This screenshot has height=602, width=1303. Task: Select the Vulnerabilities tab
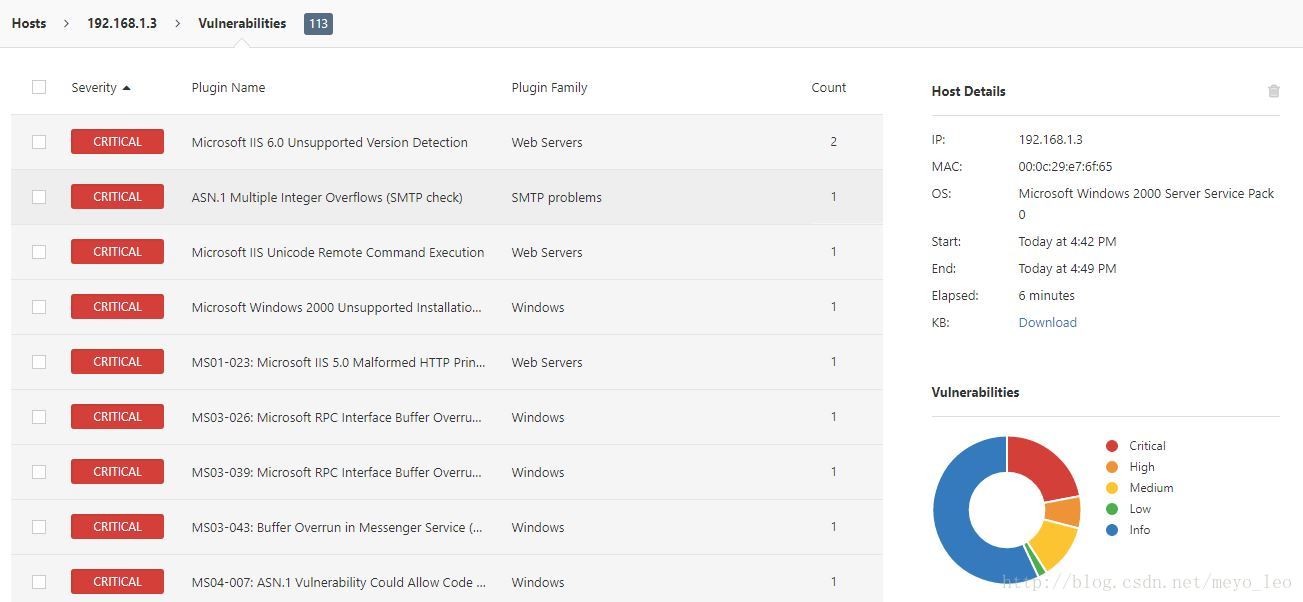point(242,23)
